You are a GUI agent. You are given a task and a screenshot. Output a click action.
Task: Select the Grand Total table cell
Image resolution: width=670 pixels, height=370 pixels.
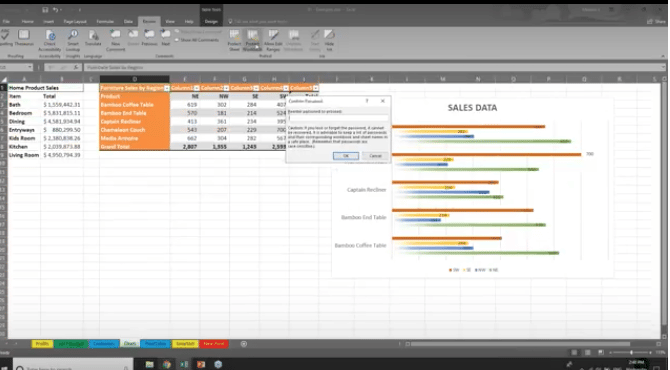135,147
